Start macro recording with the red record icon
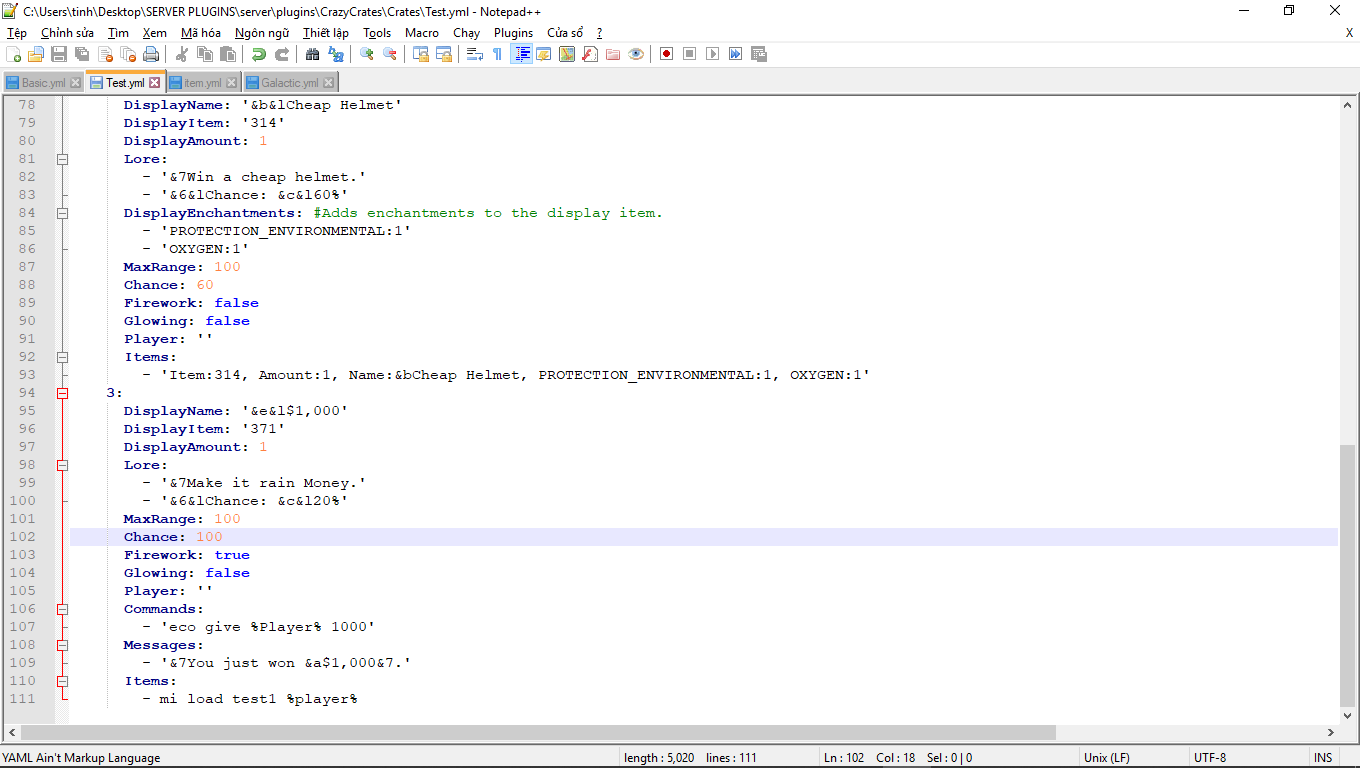This screenshot has height=768, width=1360. tap(666, 54)
